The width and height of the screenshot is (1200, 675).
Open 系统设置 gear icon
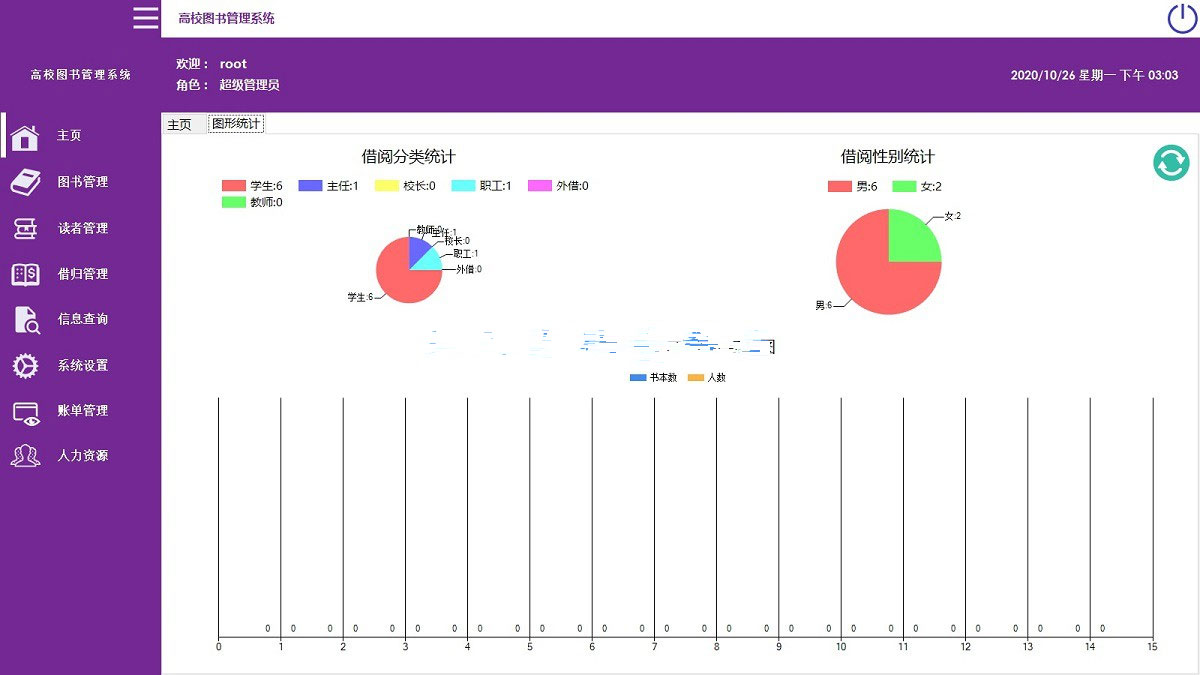pyautogui.click(x=25, y=366)
